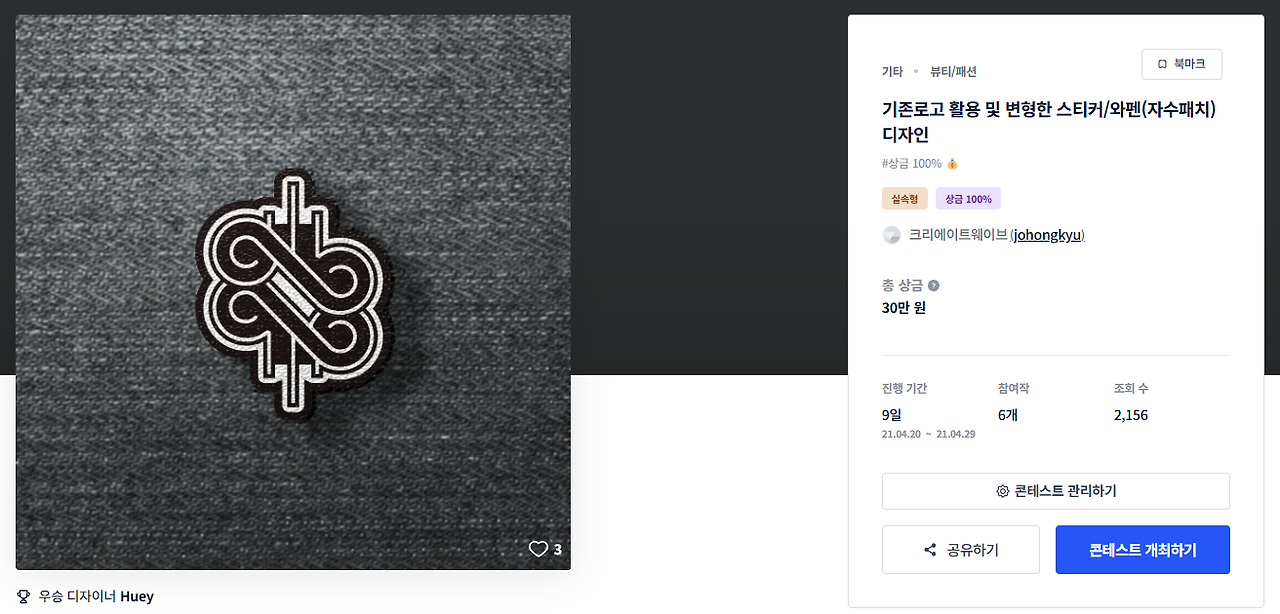Click the #상금 100% hashtag text

point(911,163)
